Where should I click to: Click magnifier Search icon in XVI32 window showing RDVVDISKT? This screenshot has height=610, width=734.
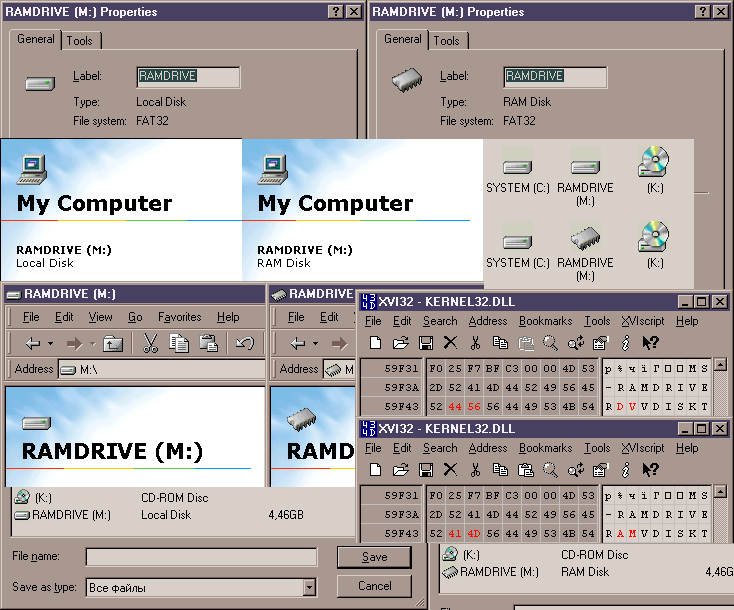pyautogui.click(x=550, y=343)
